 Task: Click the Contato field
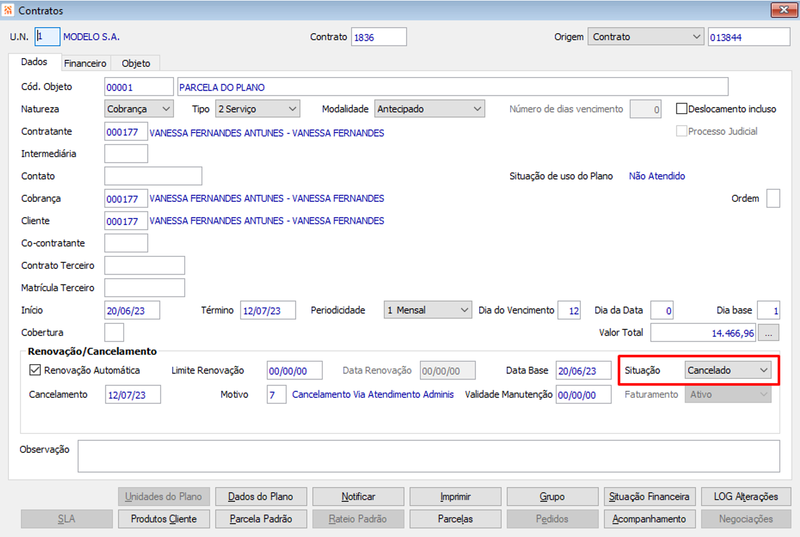pyautogui.click(x=153, y=176)
